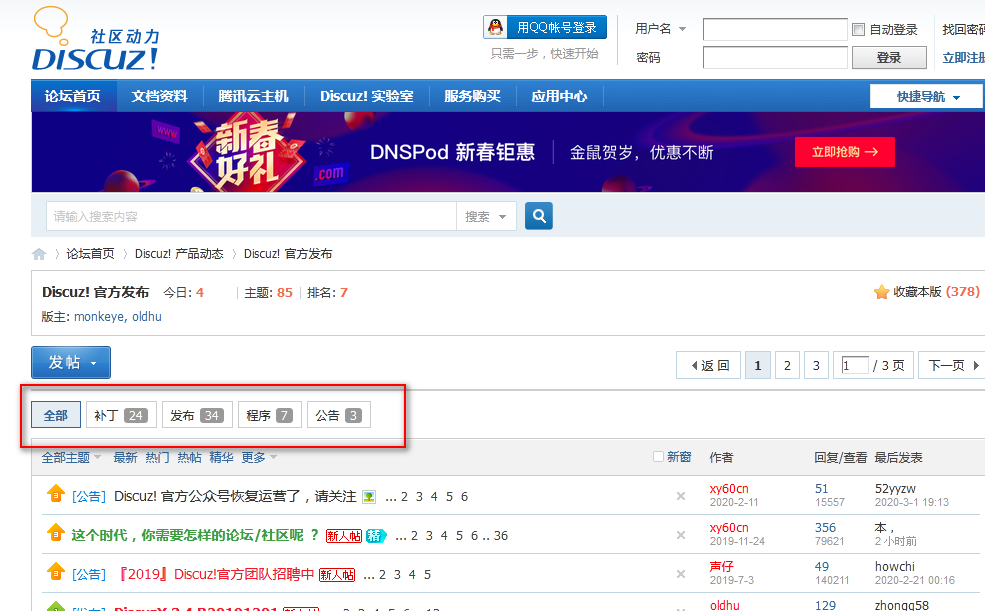Click moderator oldhu link

[147, 317]
